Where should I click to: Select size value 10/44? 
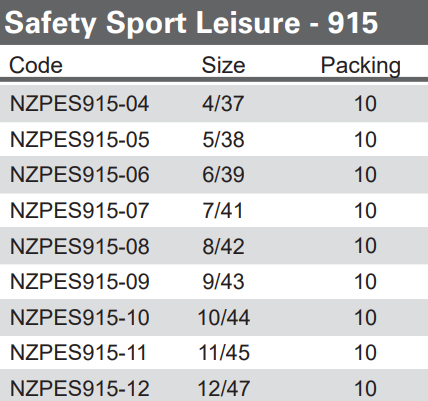click(224, 317)
